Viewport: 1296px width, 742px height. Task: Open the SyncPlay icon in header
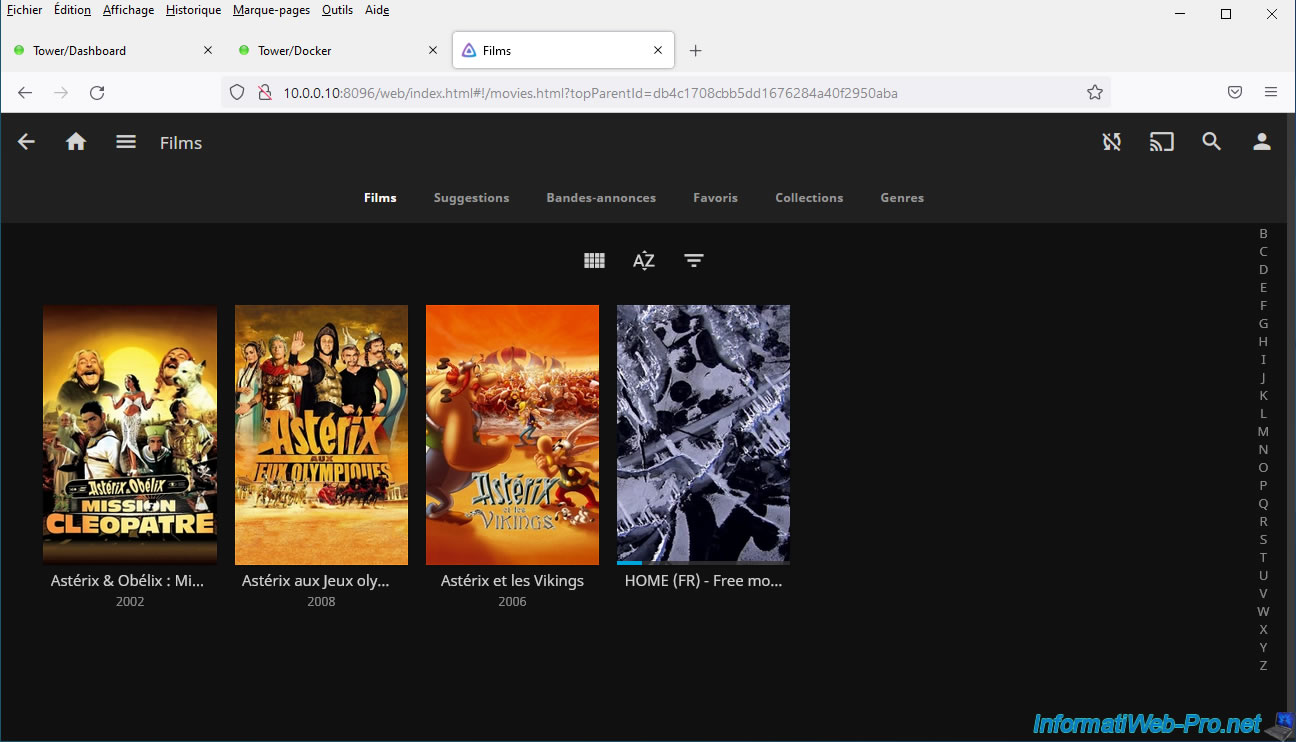click(x=1111, y=142)
